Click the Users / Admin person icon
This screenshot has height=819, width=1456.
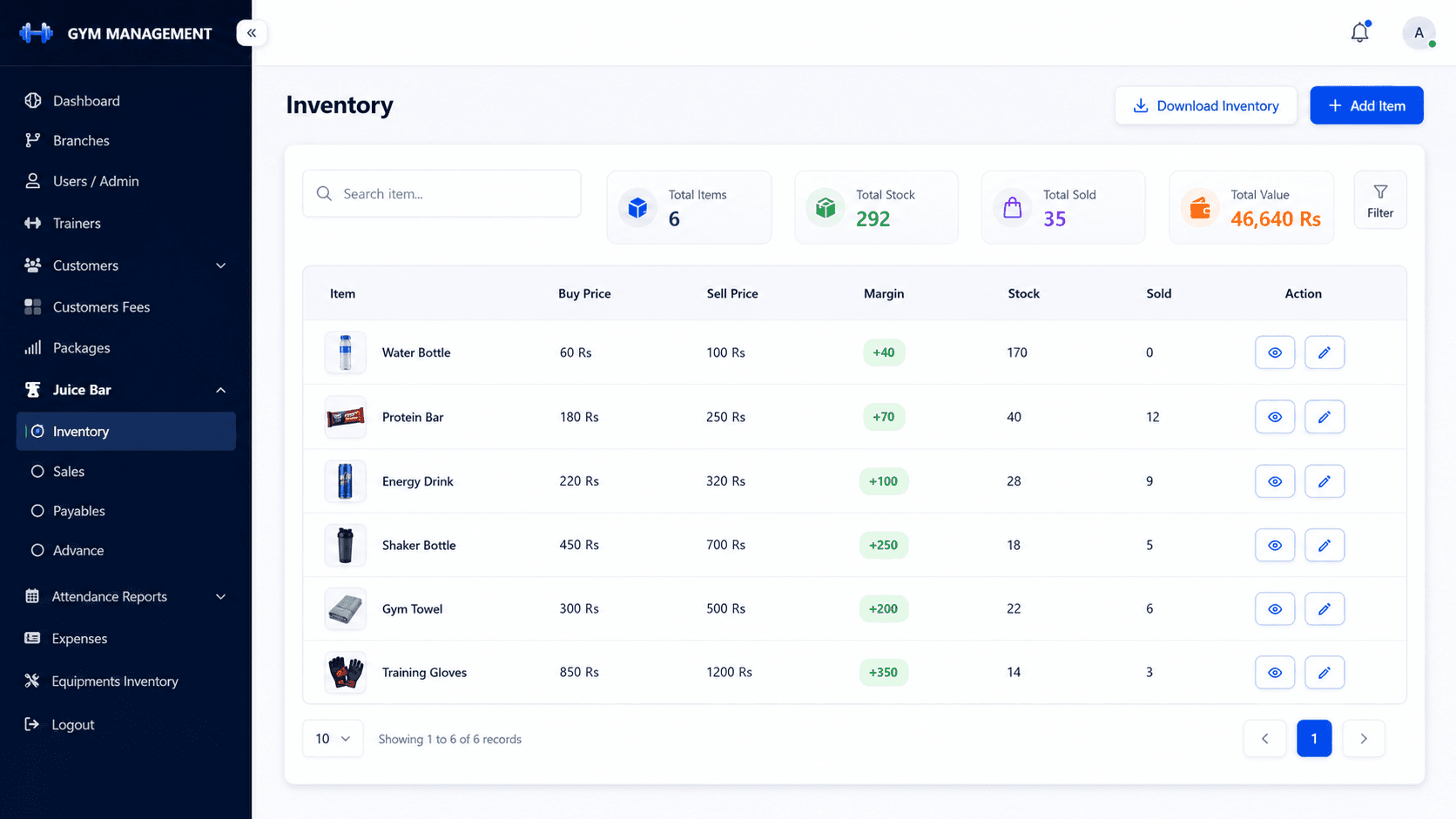(33, 181)
